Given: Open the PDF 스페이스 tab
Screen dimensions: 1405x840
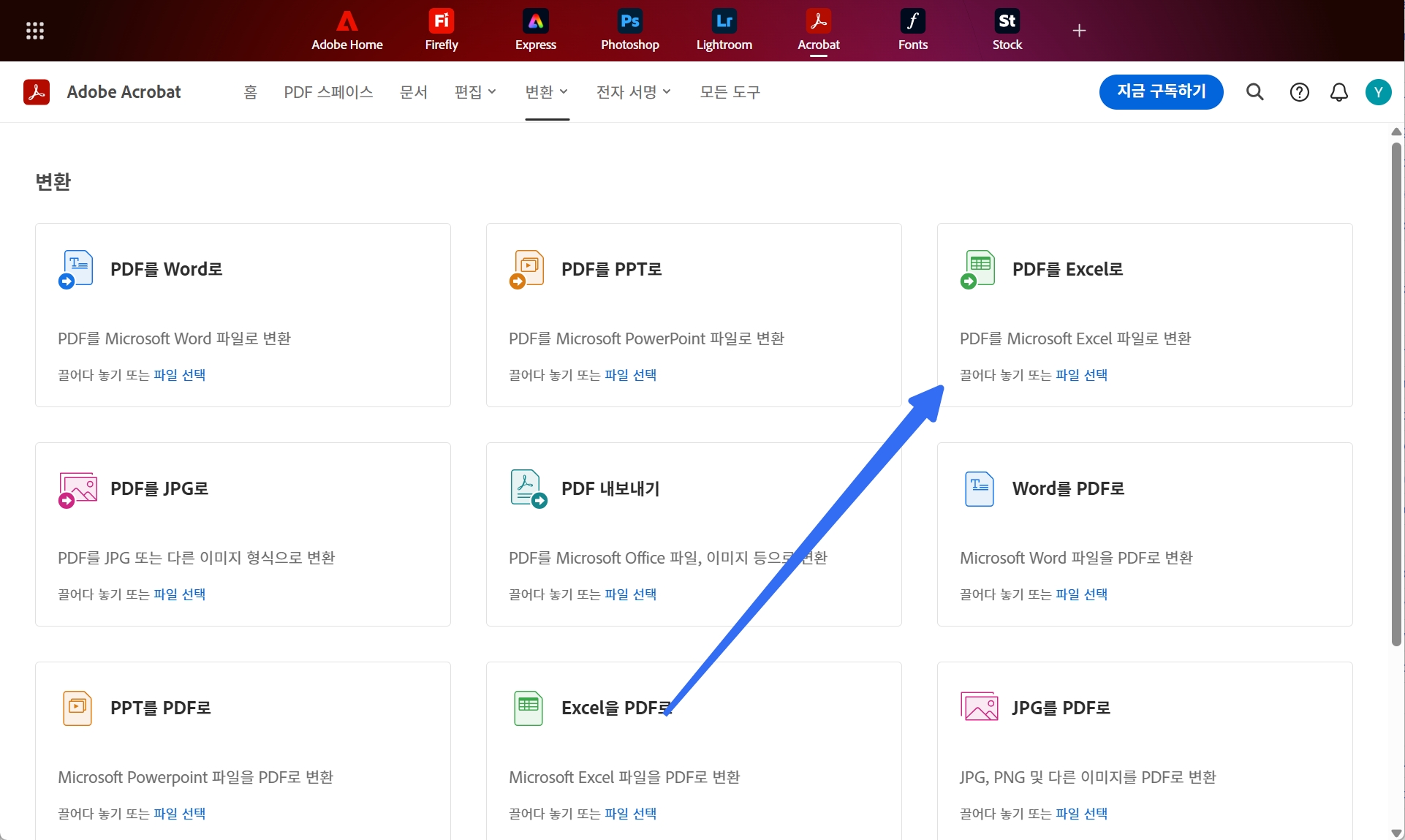Looking at the screenshot, I should pos(328,92).
